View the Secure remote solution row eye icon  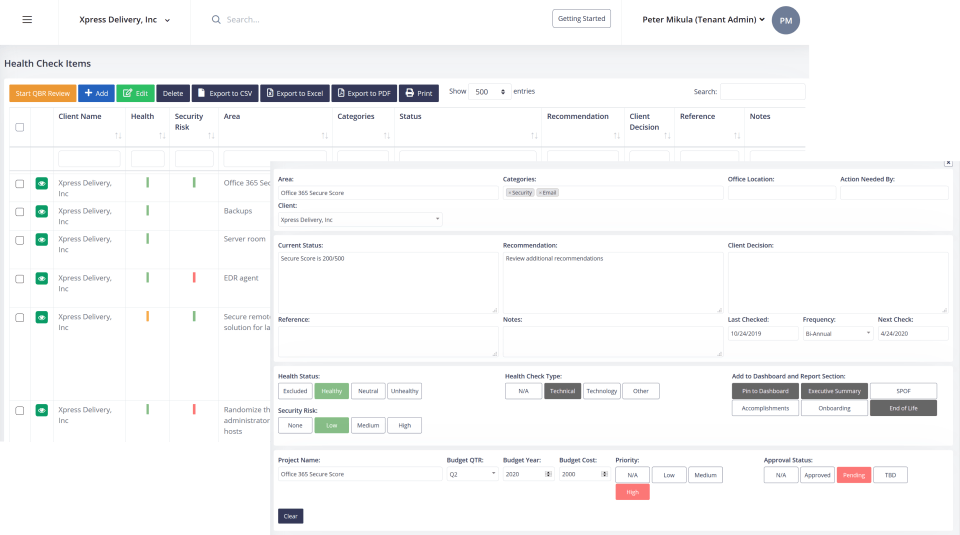tap(42, 317)
